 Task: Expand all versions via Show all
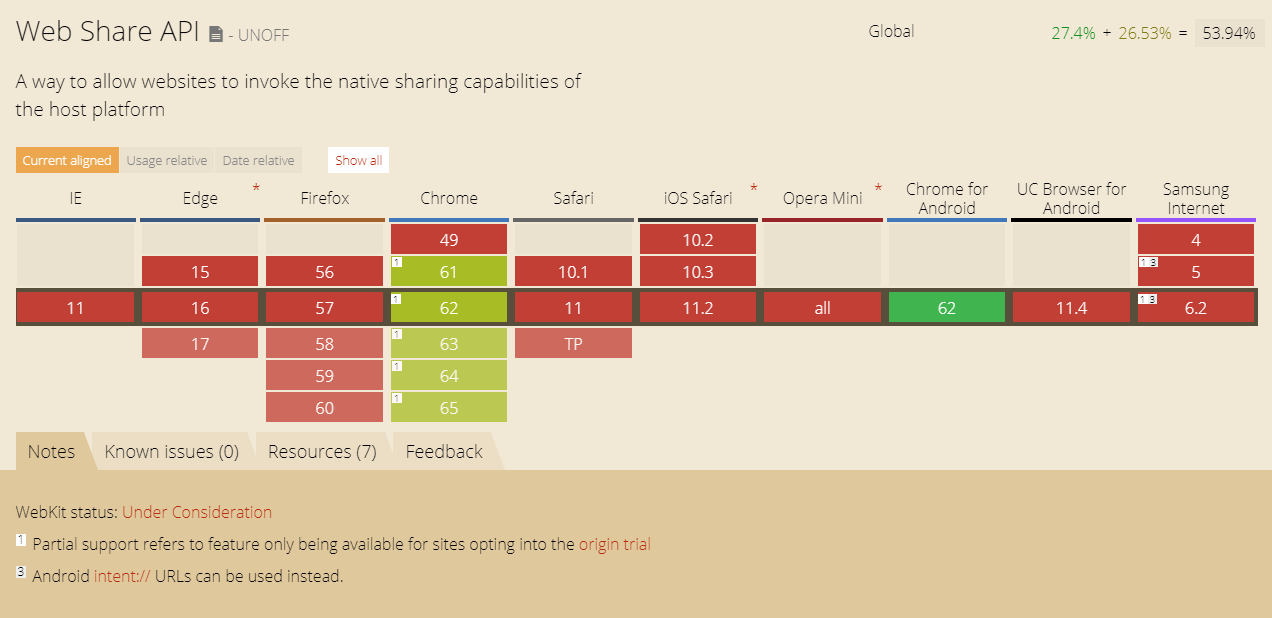point(357,160)
